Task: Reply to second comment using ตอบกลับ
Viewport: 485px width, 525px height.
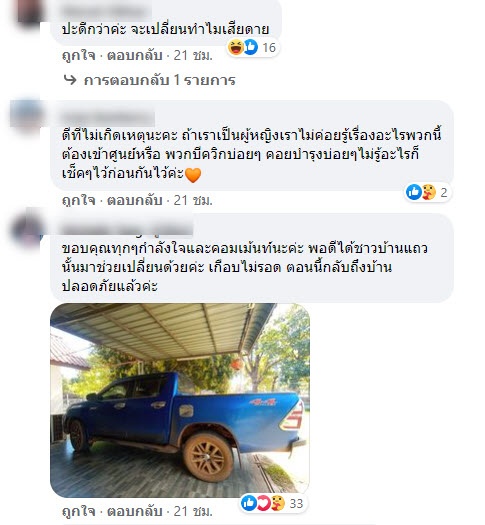Action: tap(135, 201)
